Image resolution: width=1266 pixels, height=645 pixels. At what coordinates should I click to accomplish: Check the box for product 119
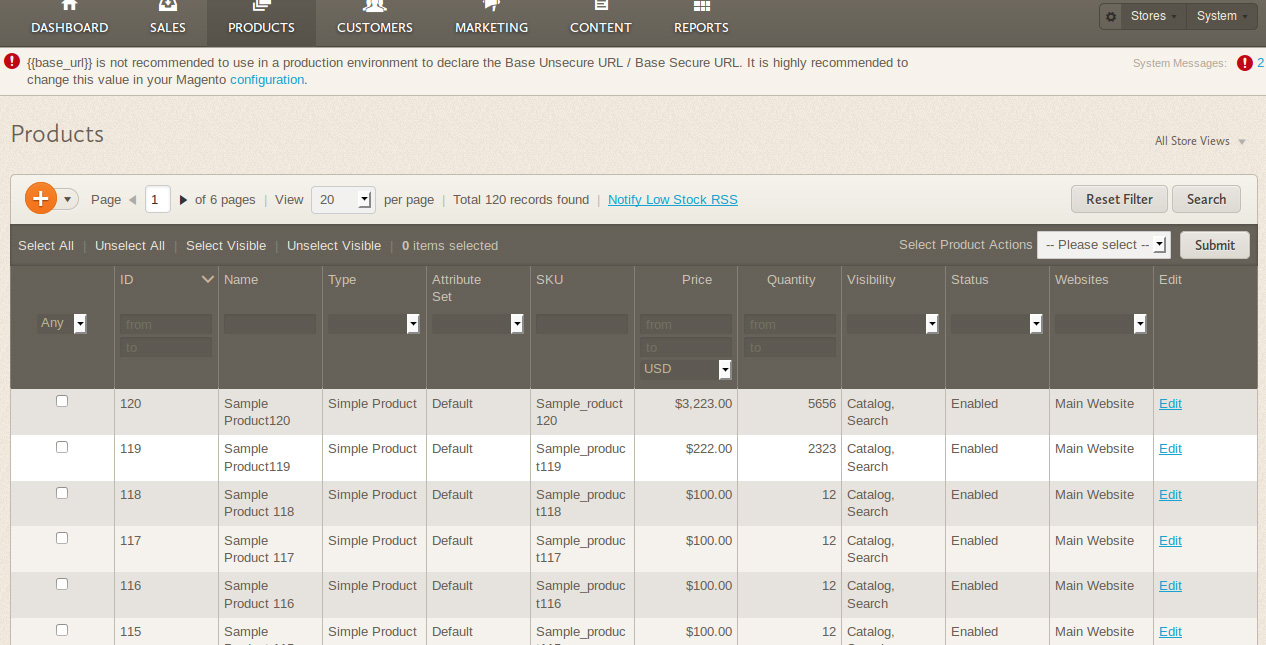click(x=62, y=447)
